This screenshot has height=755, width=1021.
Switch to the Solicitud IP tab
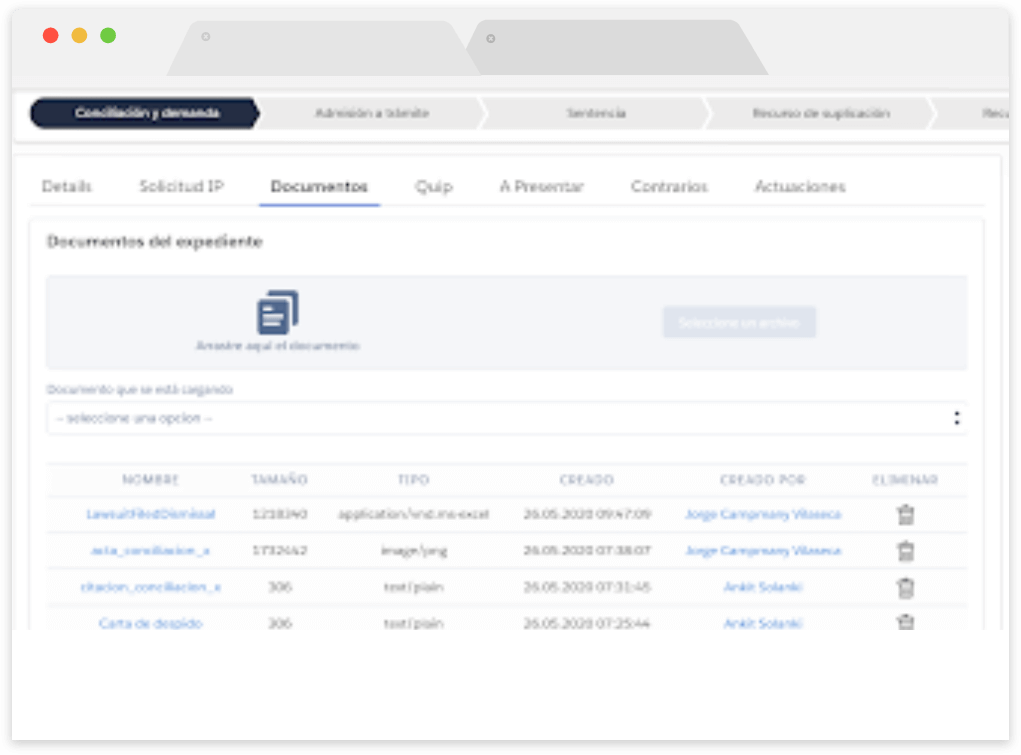click(x=182, y=186)
